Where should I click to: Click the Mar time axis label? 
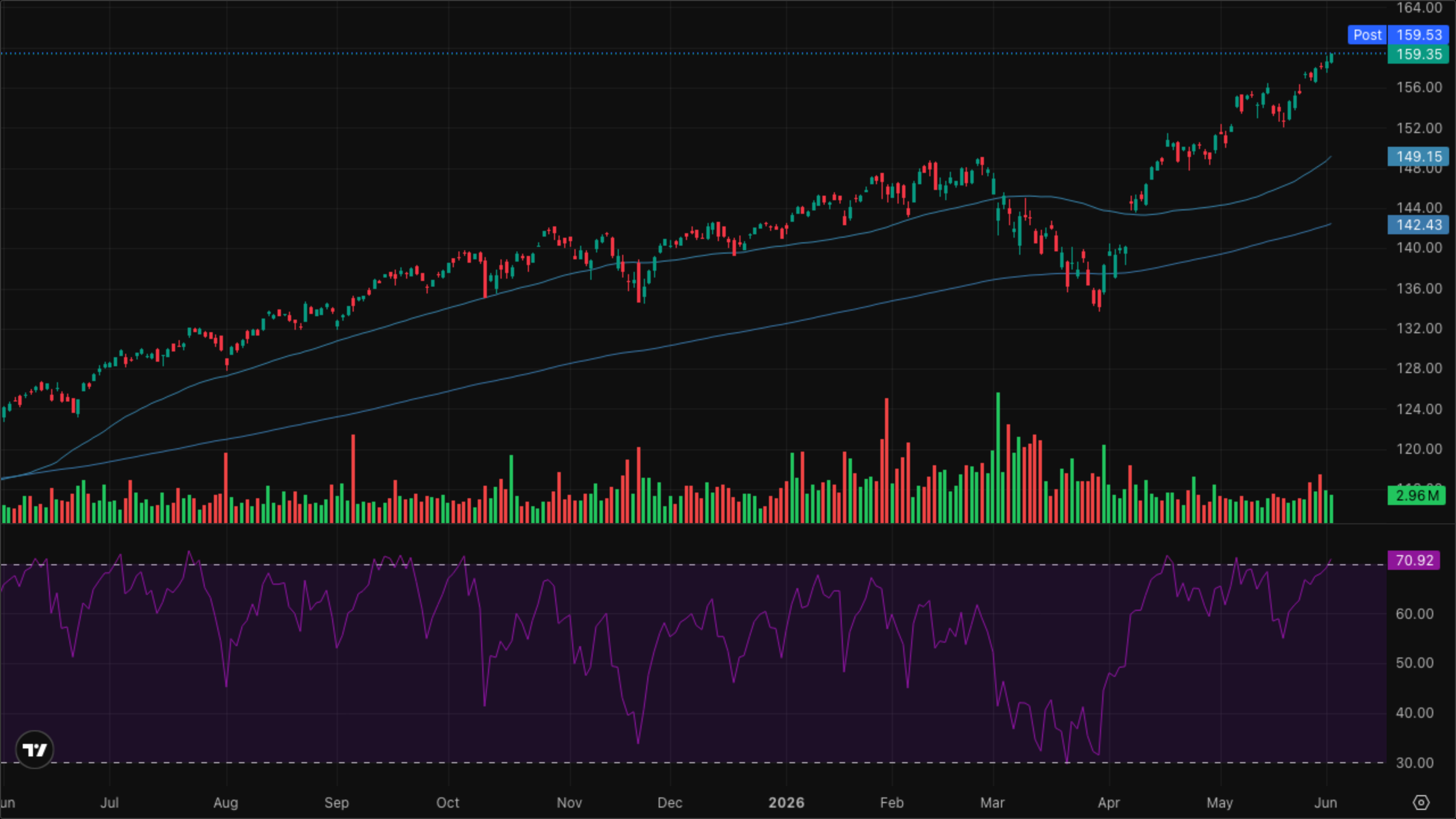tap(992, 803)
